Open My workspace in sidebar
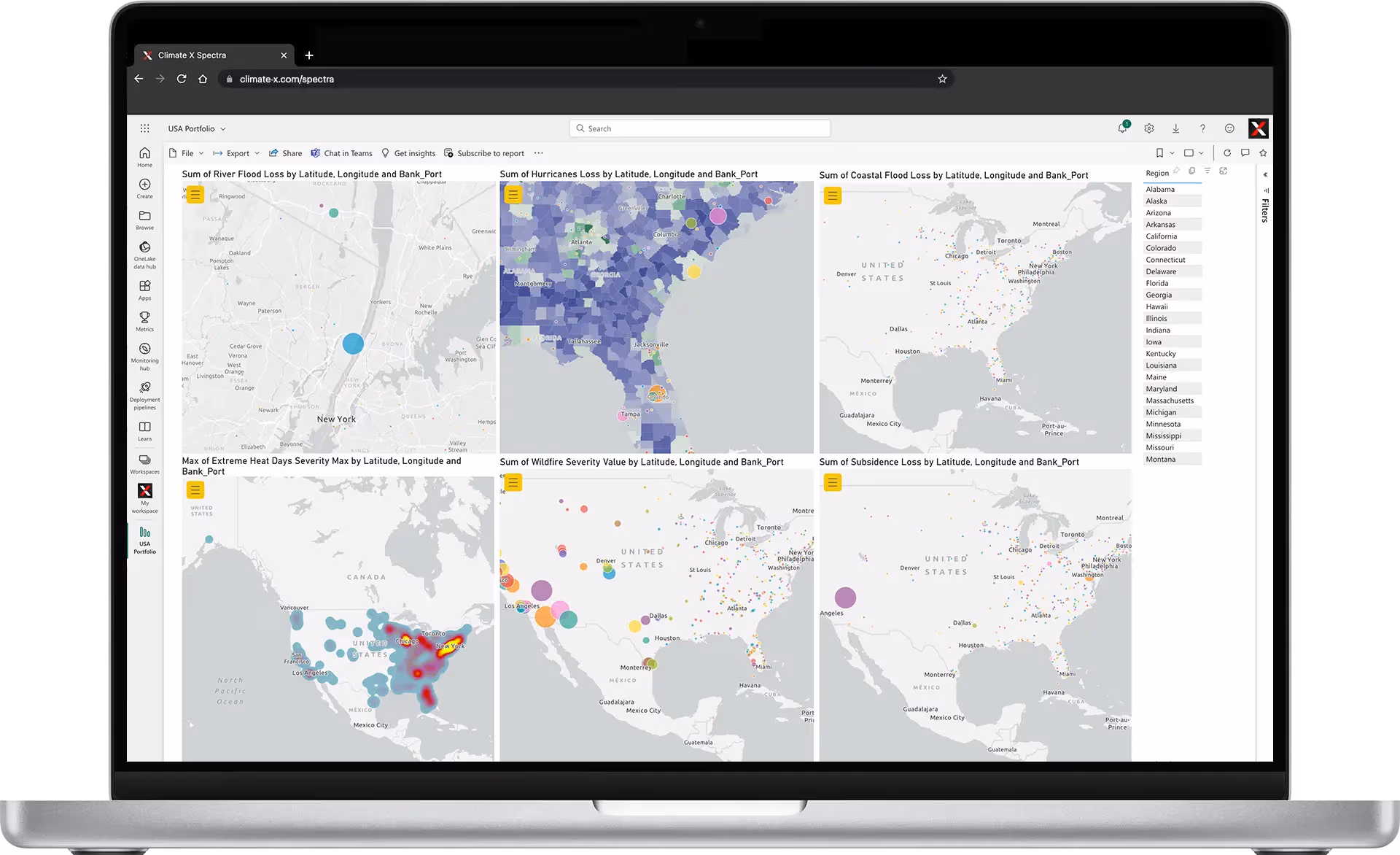The width and height of the screenshot is (1400, 855). click(x=144, y=498)
